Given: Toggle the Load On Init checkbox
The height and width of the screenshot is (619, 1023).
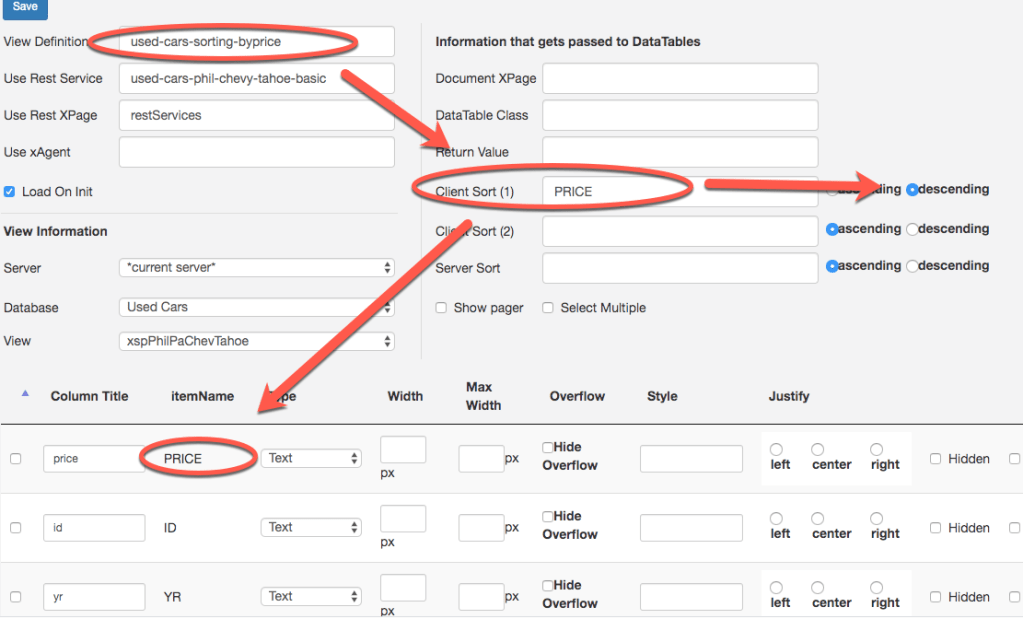Looking at the screenshot, I should click(x=10, y=191).
